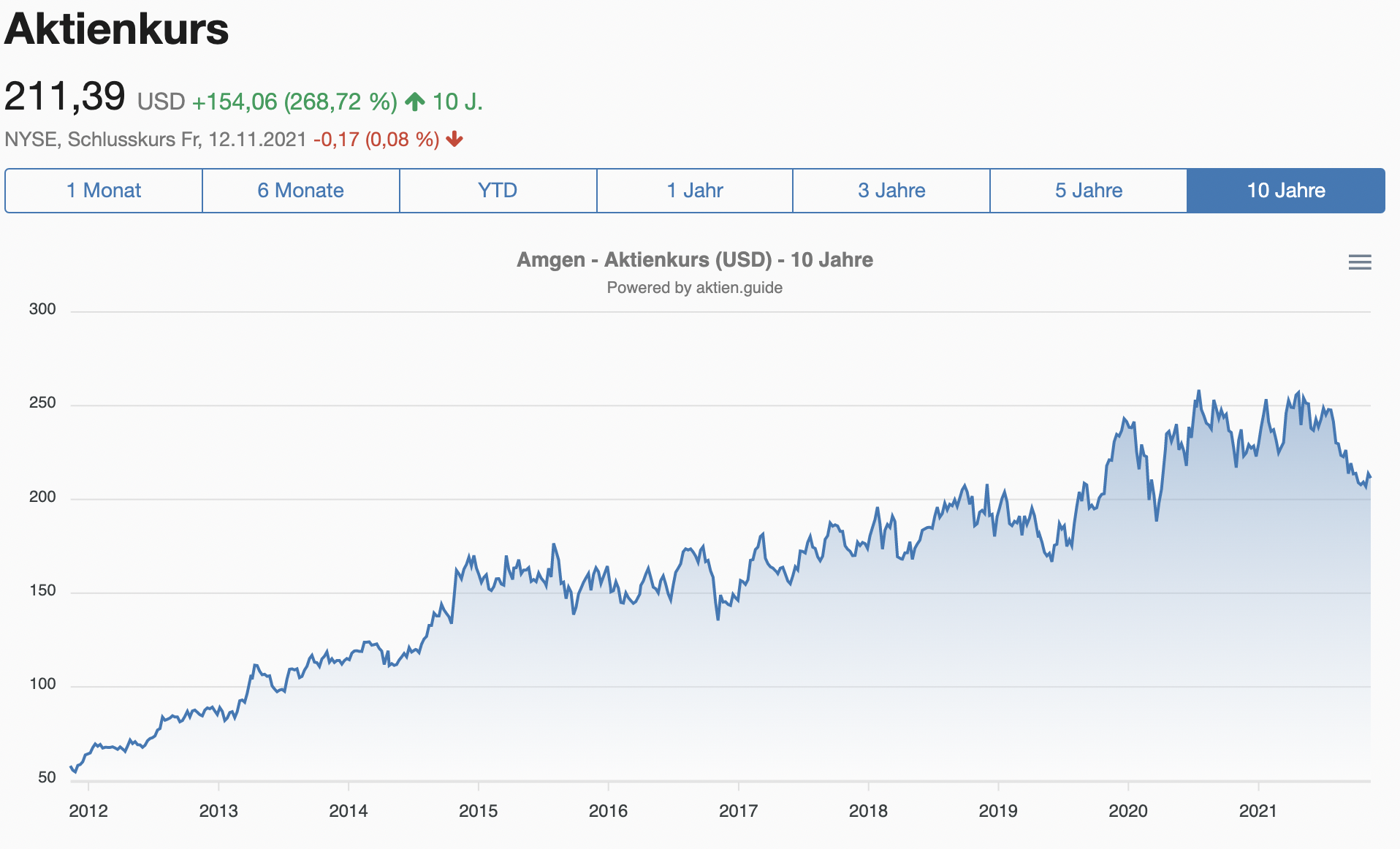Show the YTD price range
Screen dimensions: 1400x849
coord(498,191)
